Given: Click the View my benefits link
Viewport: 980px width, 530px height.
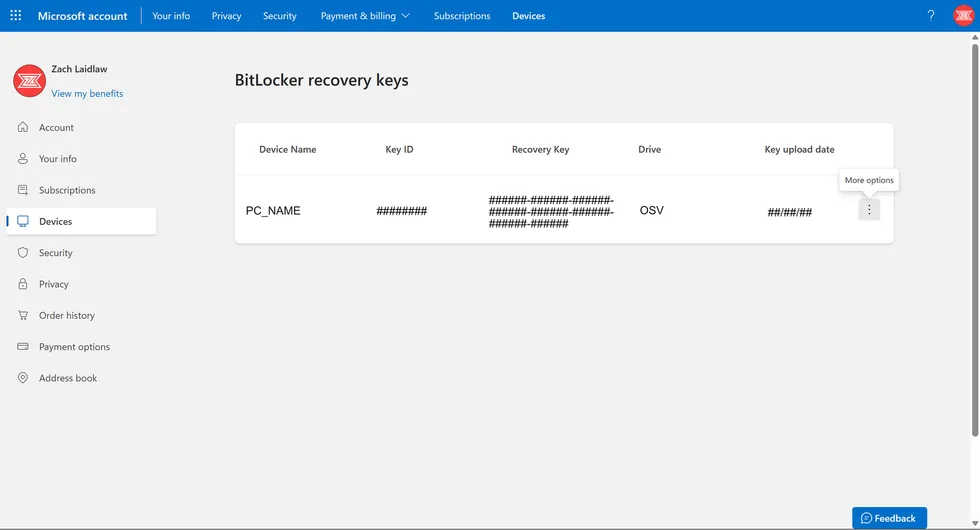Looking at the screenshot, I should pos(87,94).
